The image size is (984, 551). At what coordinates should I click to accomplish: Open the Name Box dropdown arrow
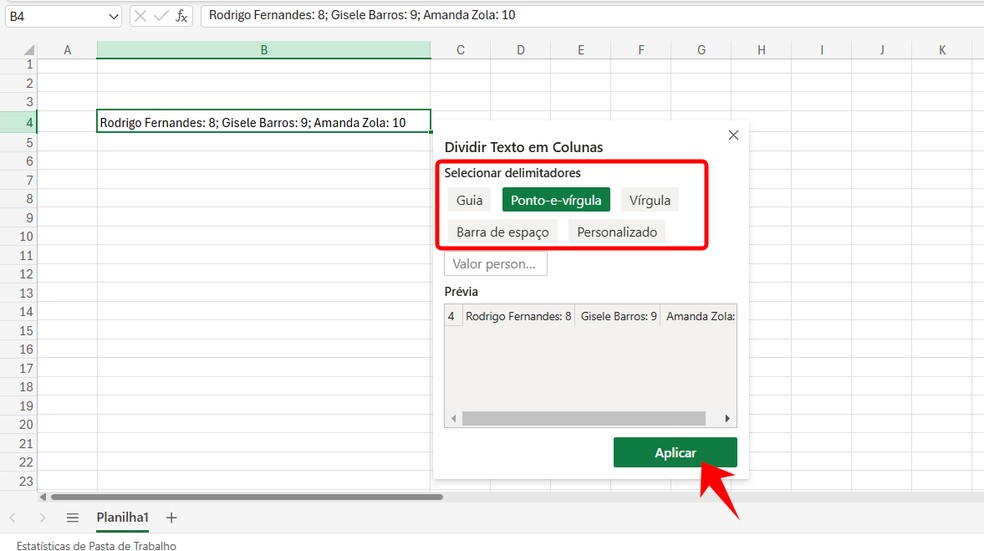pos(113,16)
